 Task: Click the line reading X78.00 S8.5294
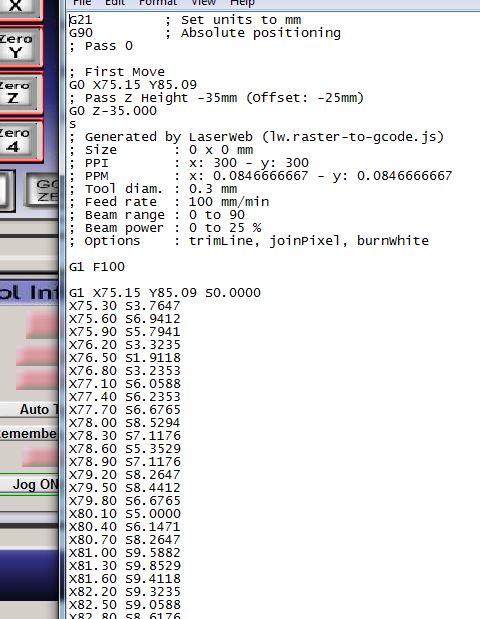point(124,423)
